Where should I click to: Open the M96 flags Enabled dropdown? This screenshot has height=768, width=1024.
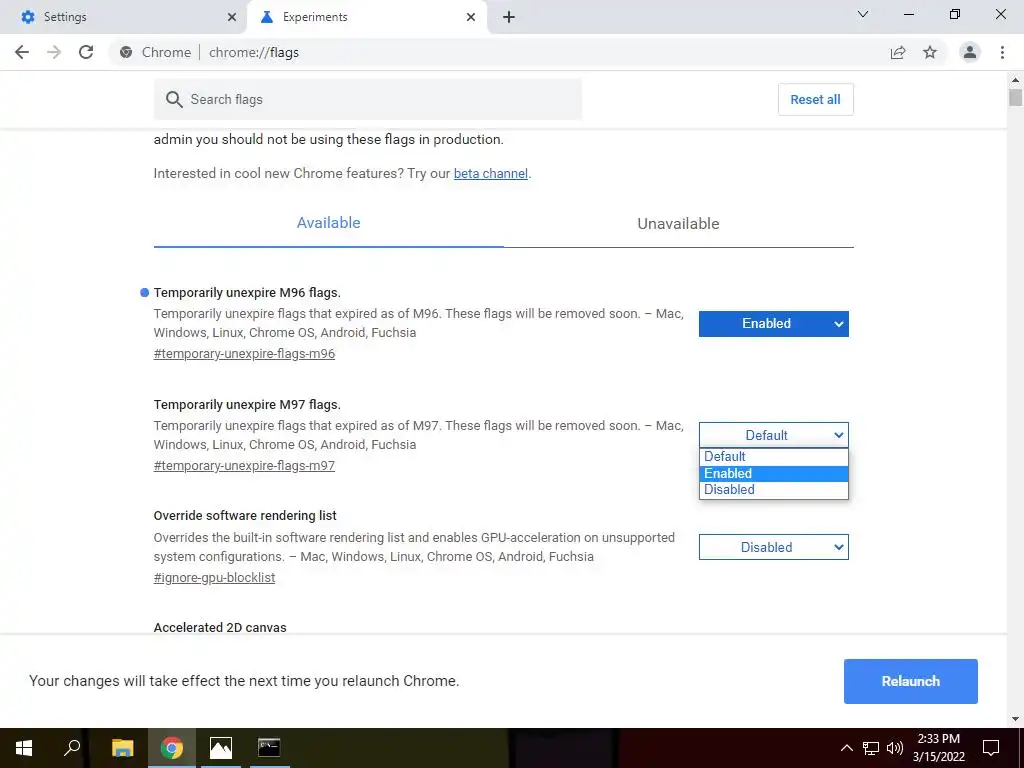[774, 324]
